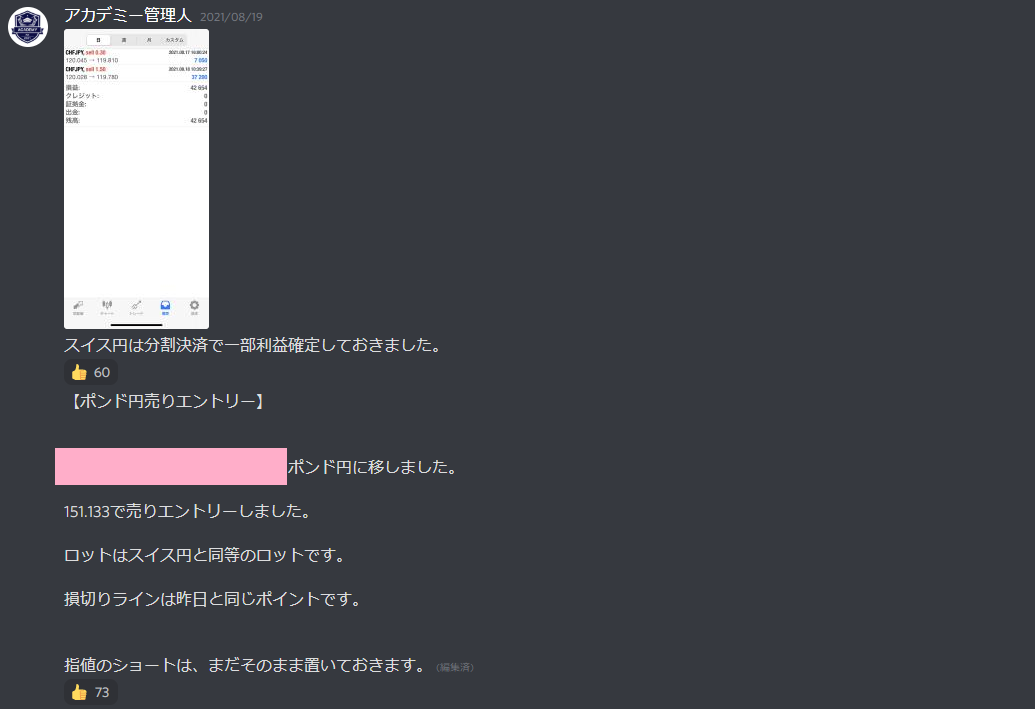Open the attached MT4 trade history image
This screenshot has height=709, width=1035.
click(137, 179)
